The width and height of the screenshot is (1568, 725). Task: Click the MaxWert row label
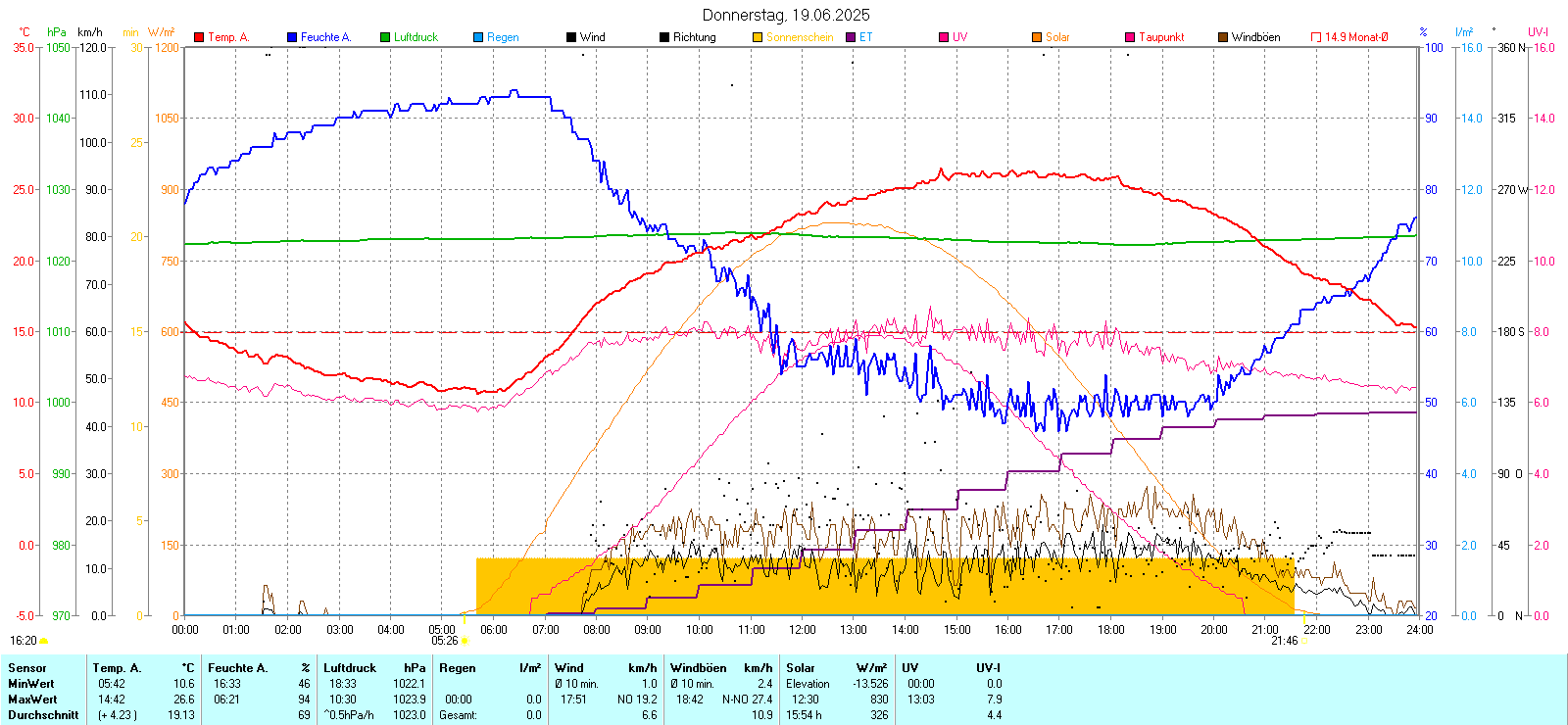(32, 700)
